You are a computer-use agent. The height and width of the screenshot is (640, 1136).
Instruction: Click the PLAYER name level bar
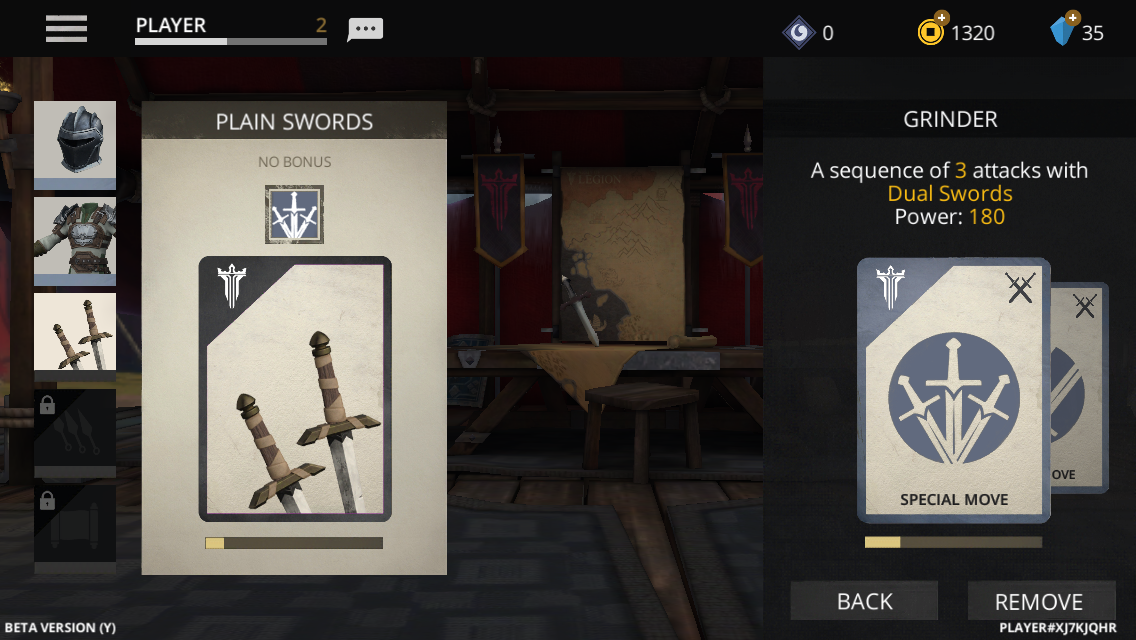point(231,30)
